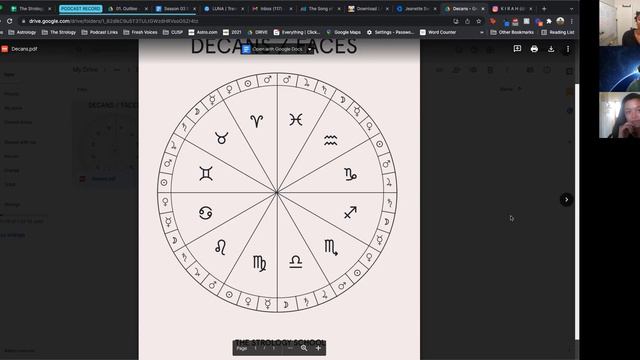Open the CUSP bookmarks folder

tap(173, 32)
